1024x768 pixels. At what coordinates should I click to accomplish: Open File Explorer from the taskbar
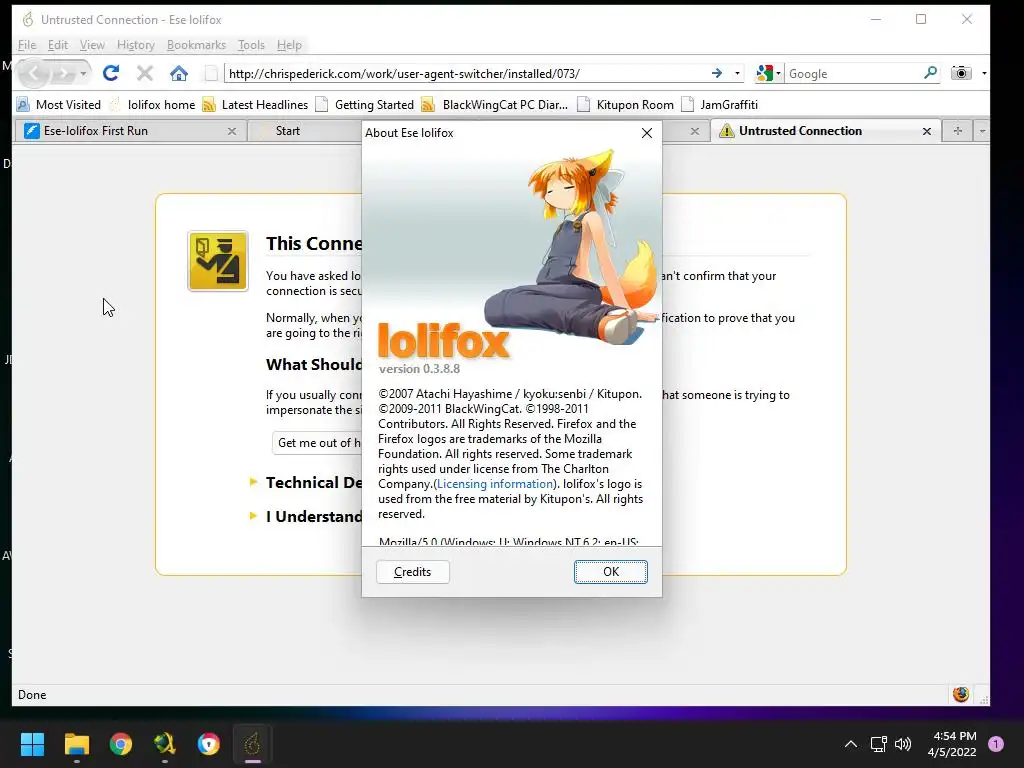click(x=76, y=744)
